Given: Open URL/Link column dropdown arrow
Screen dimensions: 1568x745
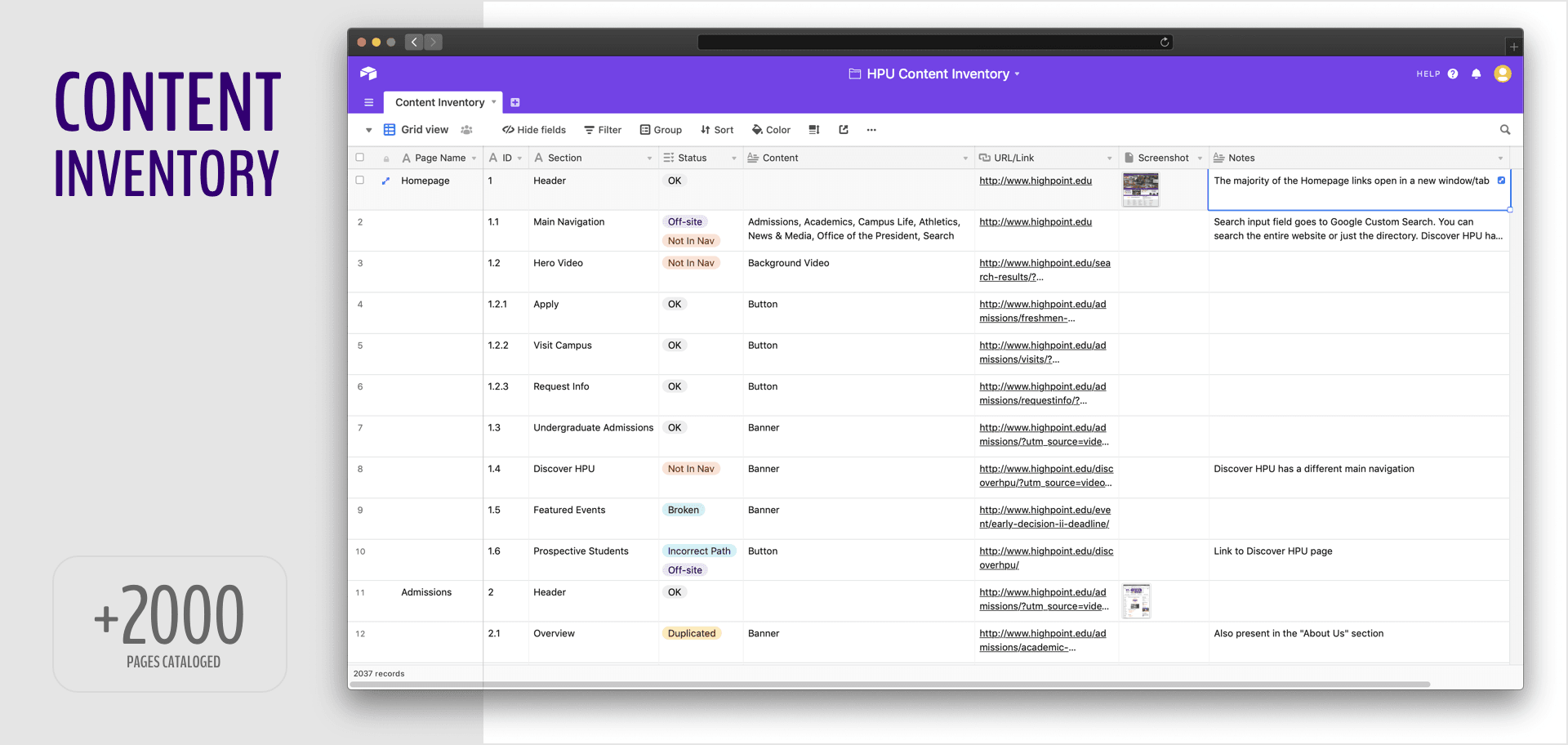Looking at the screenshot, I should (1109, 158).
